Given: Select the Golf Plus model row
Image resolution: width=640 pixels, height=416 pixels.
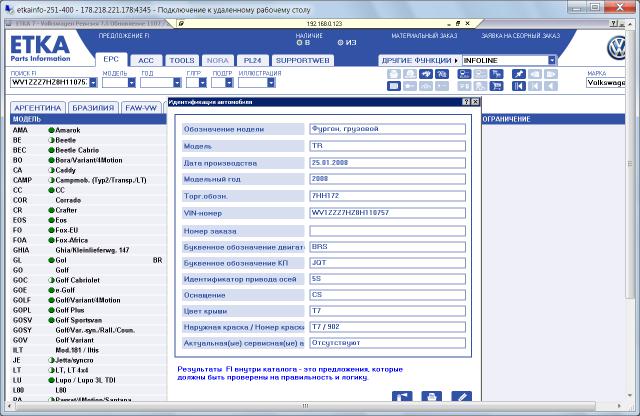Looking at the screenshot, I should coord(88,310).
